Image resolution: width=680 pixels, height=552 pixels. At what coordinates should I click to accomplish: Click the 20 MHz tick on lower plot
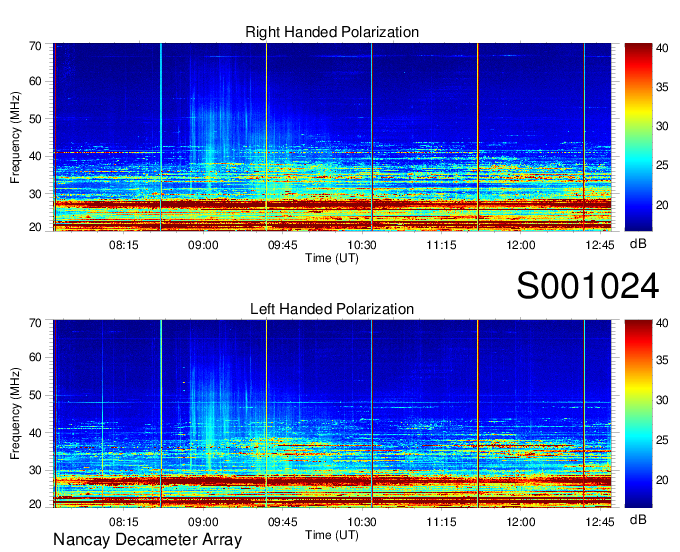coord(35,504)
